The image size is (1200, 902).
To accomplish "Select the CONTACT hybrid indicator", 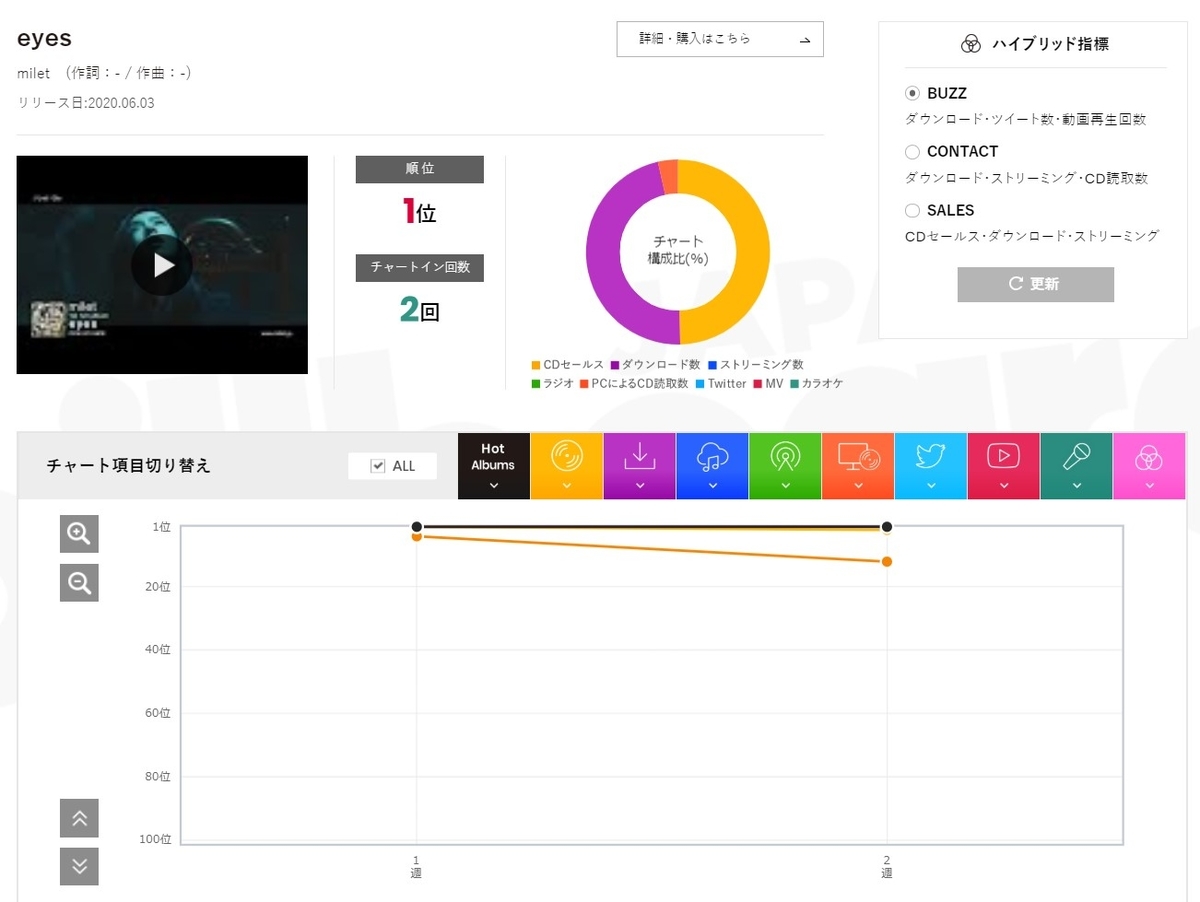I will point(912,152).
